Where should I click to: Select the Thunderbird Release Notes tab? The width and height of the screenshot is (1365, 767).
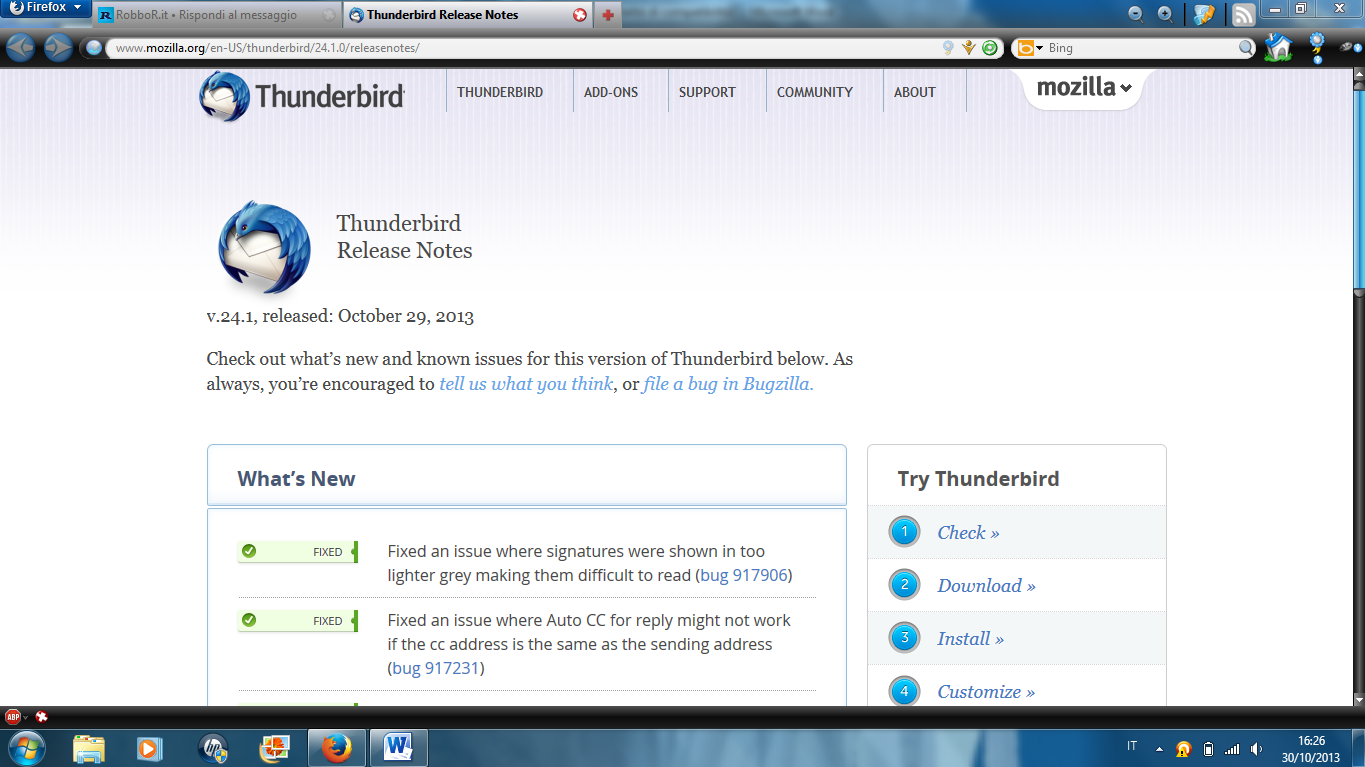tap(467, 15)
